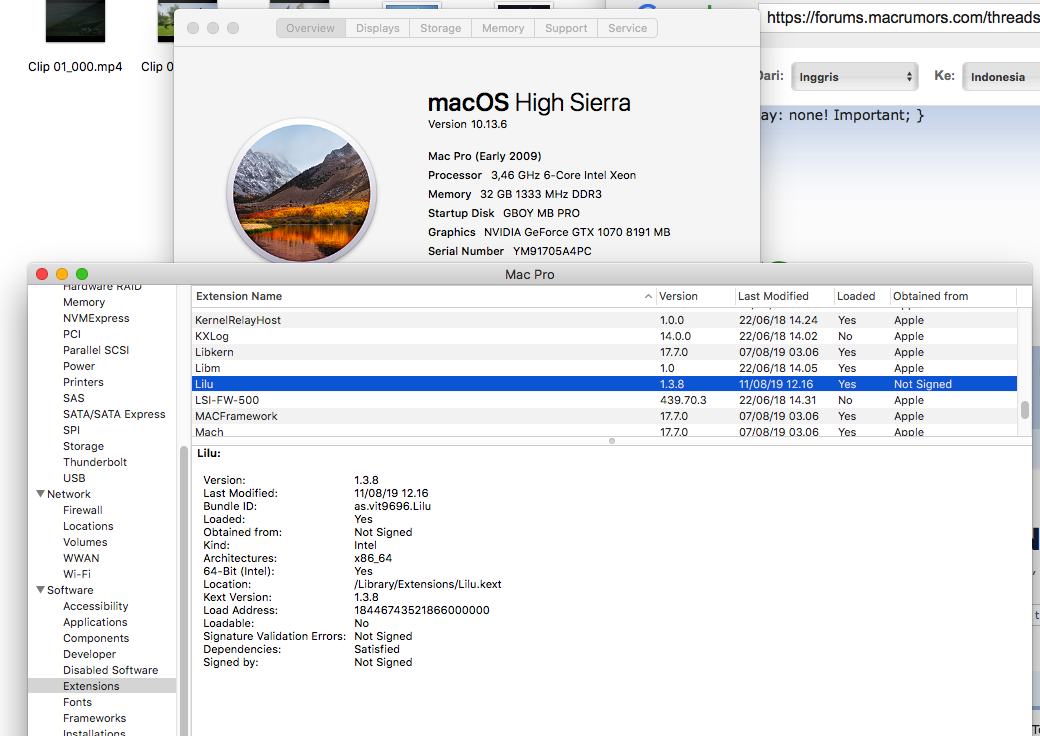The width and height of the screenshot is (1040, 736).
Task: Select the LSI-FW-500 extension row
Action: click(x=604, y=400)
